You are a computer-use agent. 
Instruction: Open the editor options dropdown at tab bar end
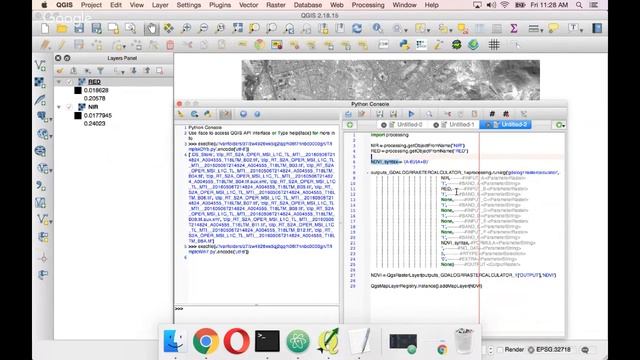click(560, 125)
